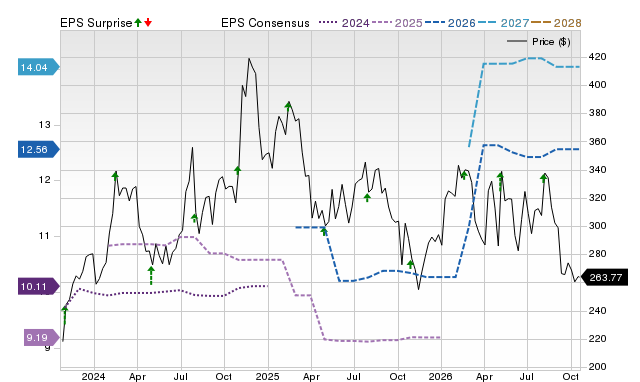Click the 400 label on price axis

click(597, 85)
